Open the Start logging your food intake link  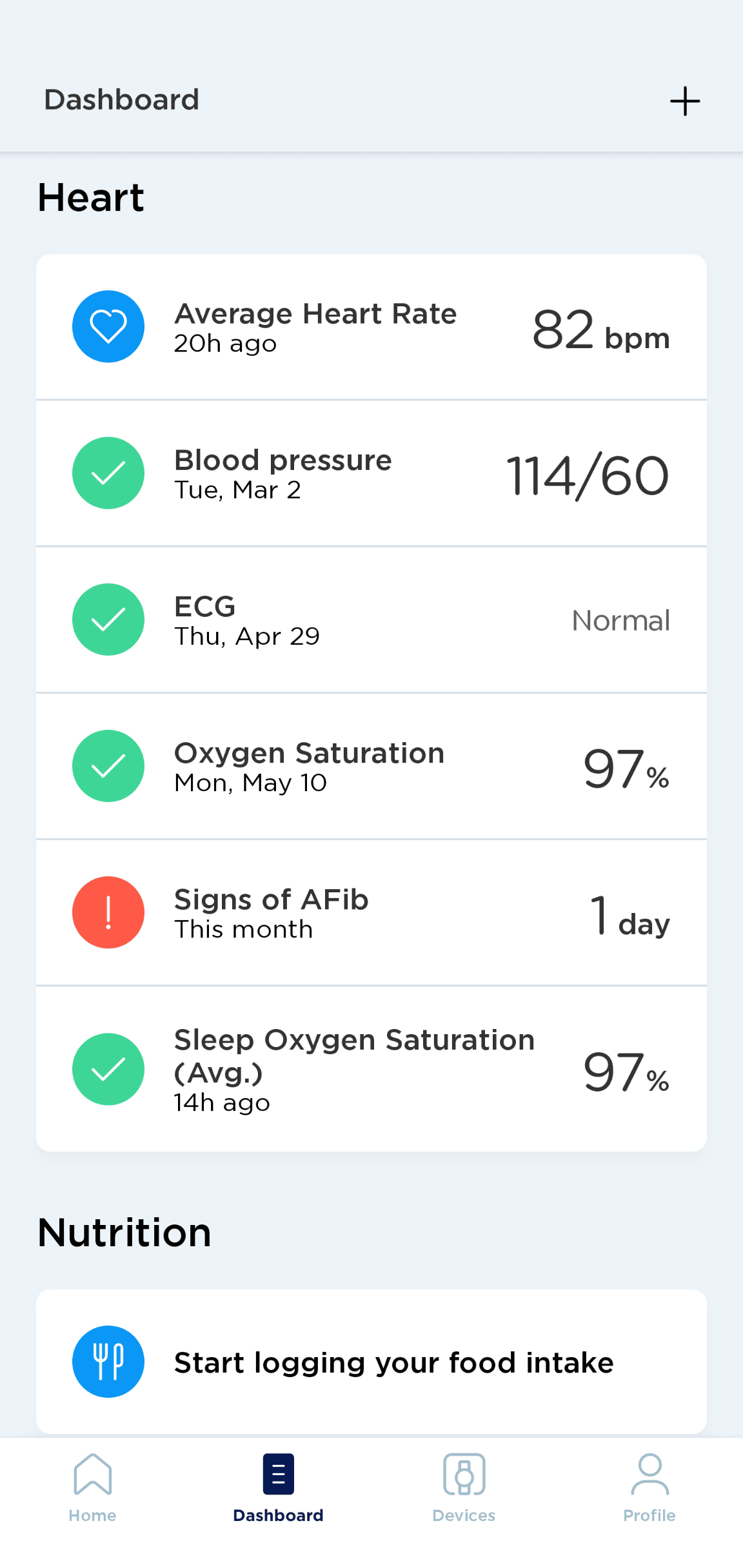(x=393, y=1363)
